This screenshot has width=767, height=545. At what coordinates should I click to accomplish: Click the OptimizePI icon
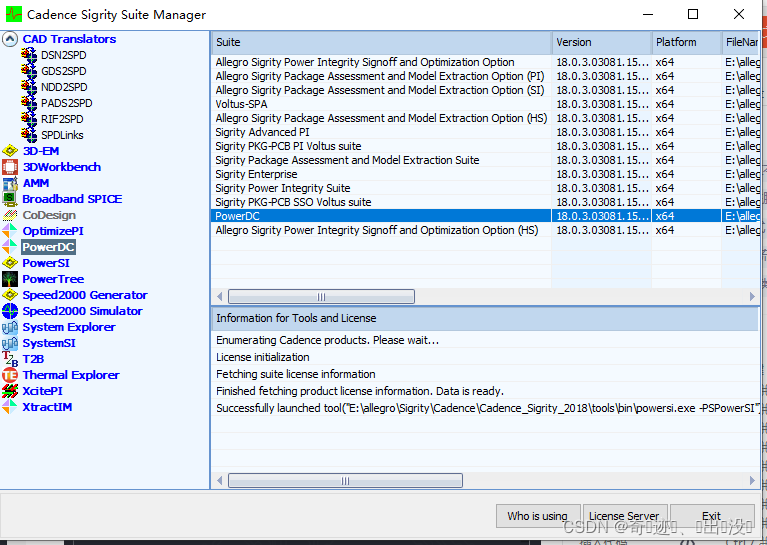[x=10, y=231]
